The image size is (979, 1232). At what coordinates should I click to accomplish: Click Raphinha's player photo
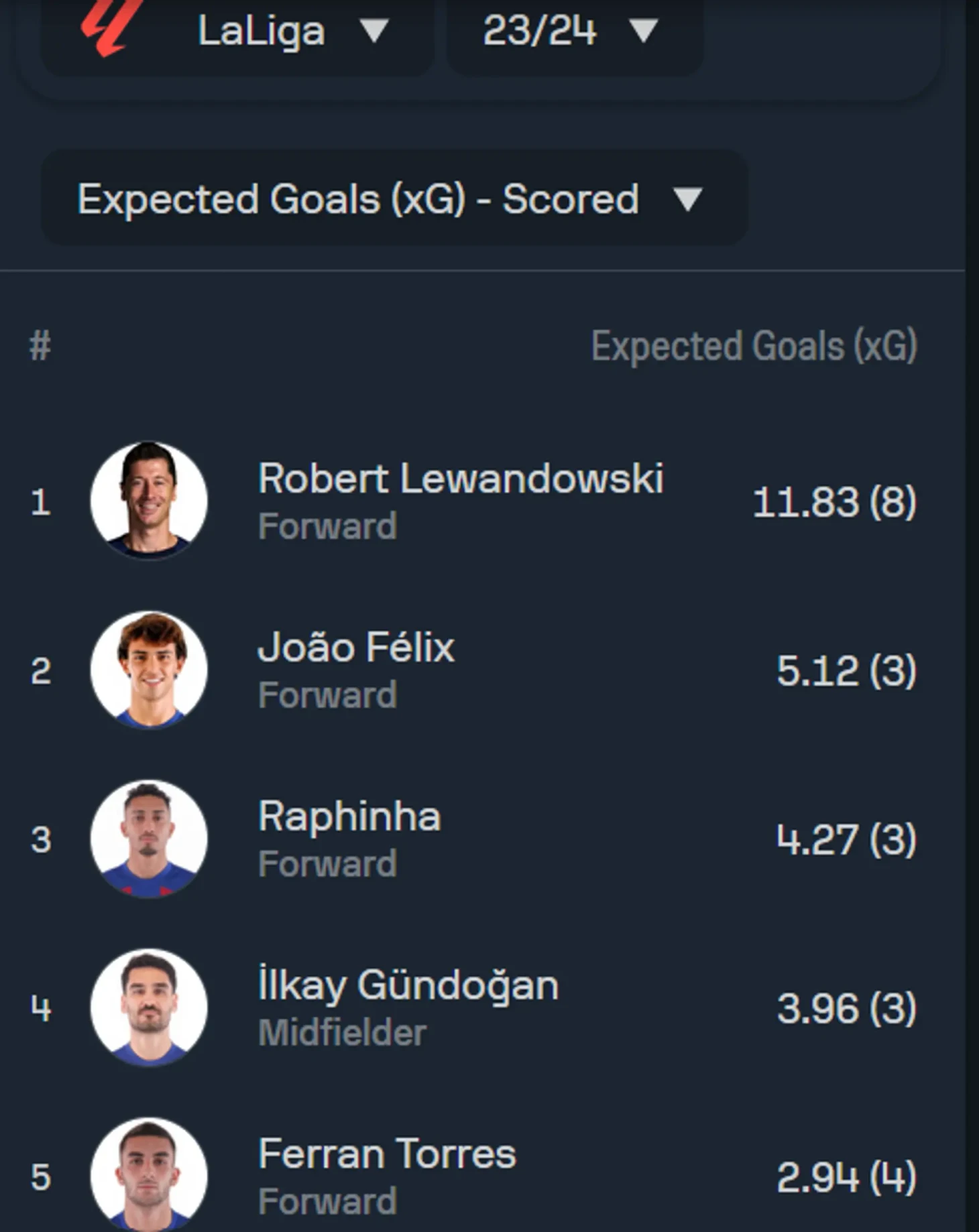coord(149,838)
